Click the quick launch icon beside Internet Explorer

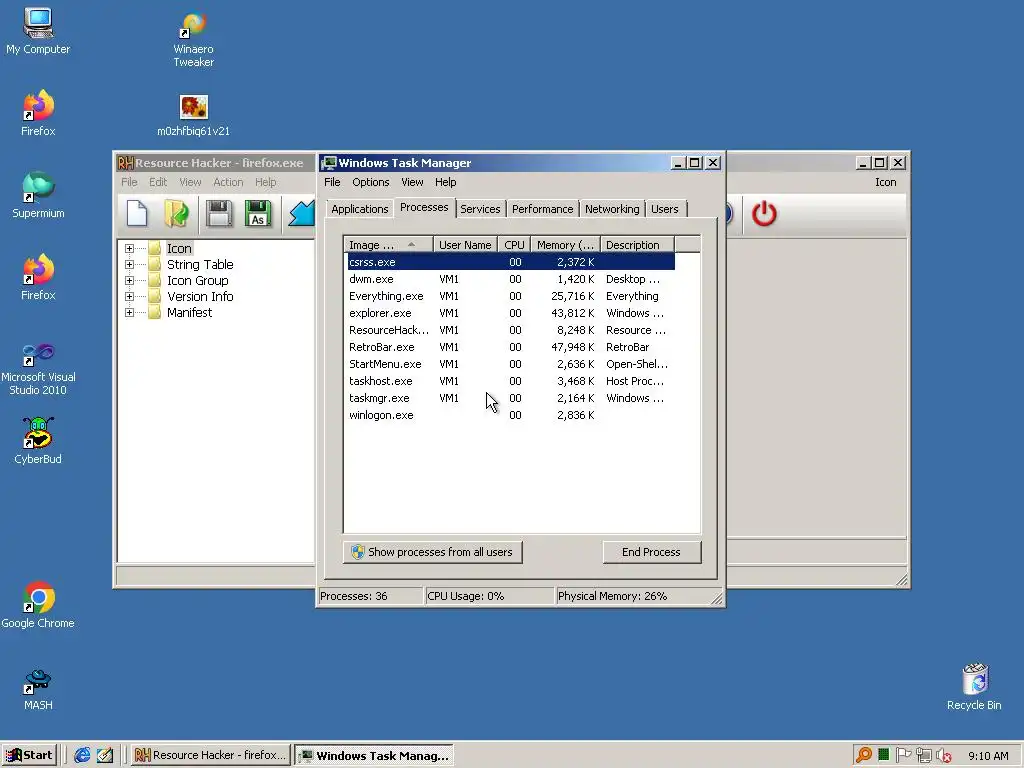104,755
